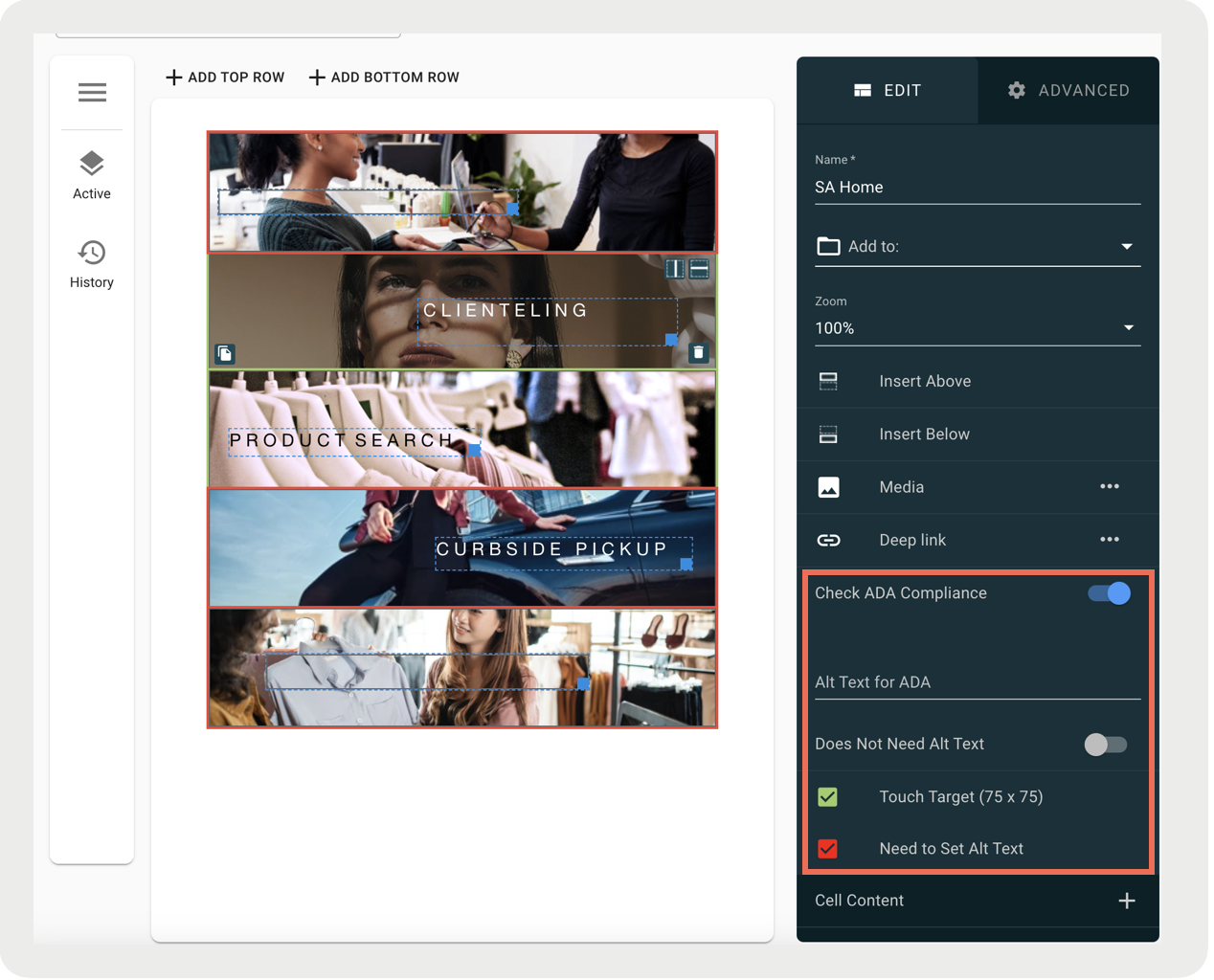Click the Media image icon
The image size is (1214, 980).
coord(829,487)
